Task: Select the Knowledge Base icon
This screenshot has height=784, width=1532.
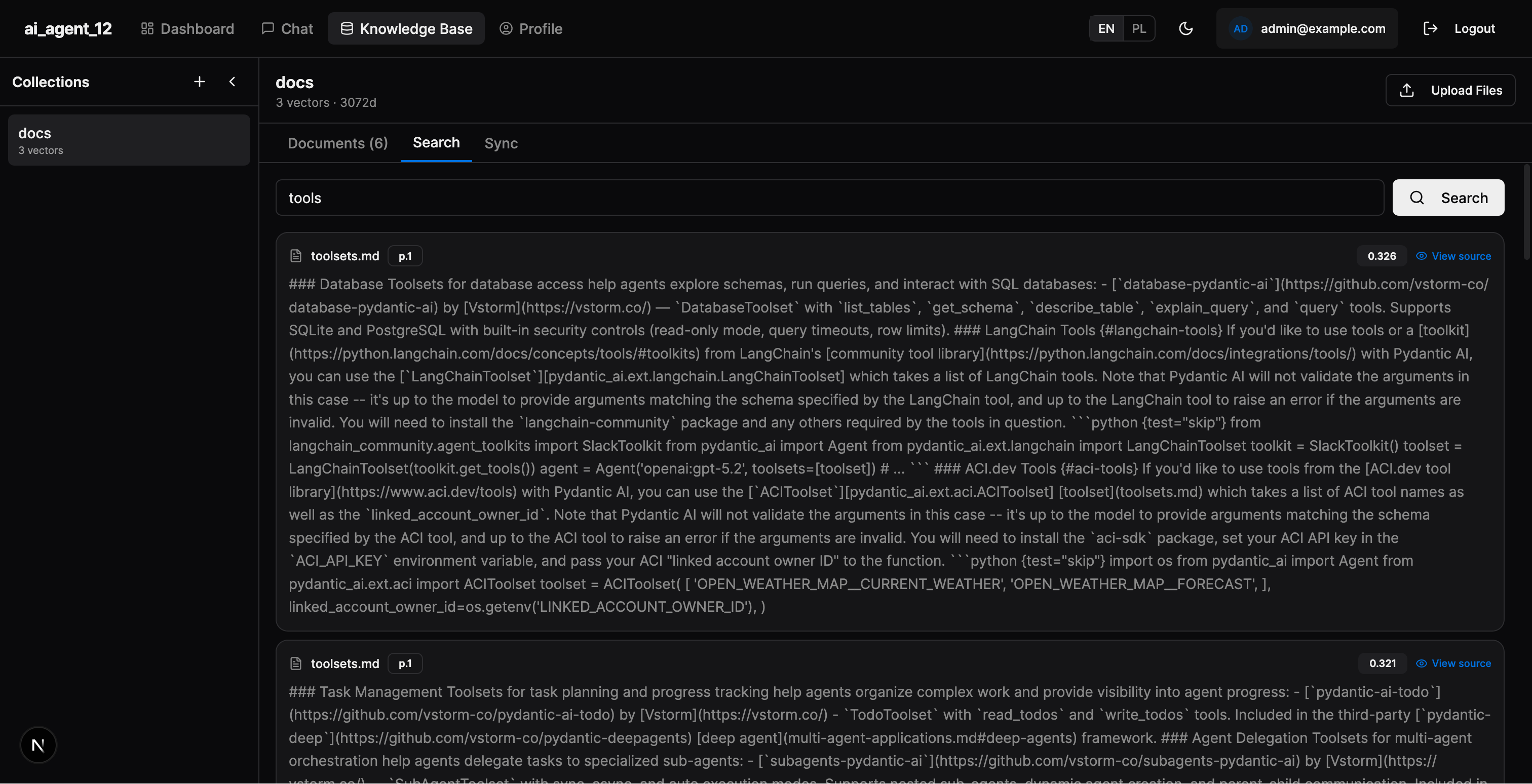Action: point(347,28)
